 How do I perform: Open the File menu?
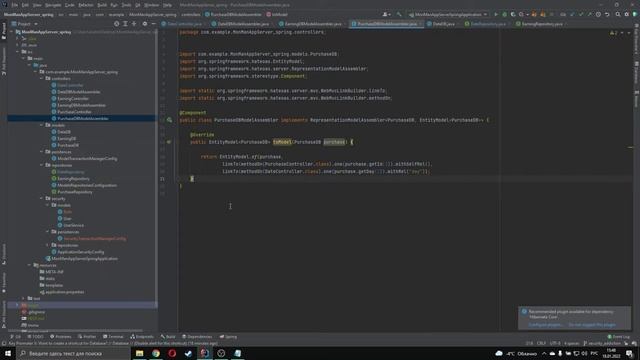point(14,5)
